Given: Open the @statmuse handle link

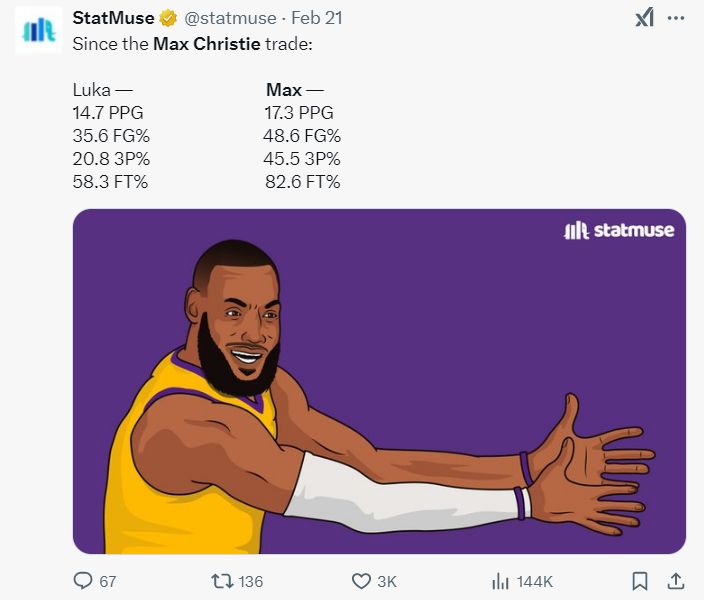Looking at the screenshot, I should pos(231,18).
